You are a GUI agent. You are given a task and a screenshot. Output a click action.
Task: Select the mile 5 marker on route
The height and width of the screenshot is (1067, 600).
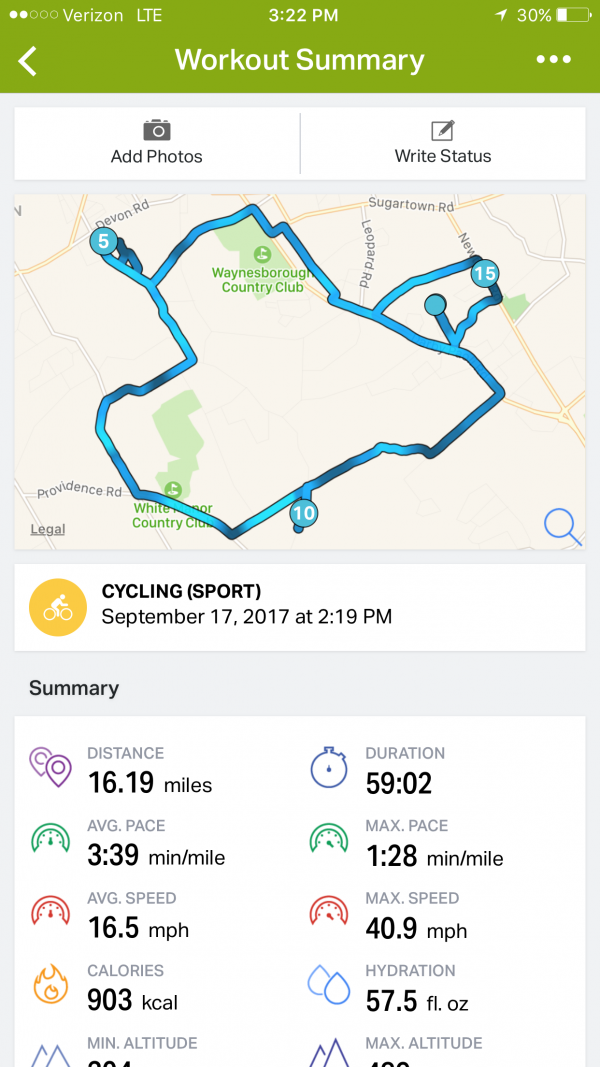[x=103, y=241]
